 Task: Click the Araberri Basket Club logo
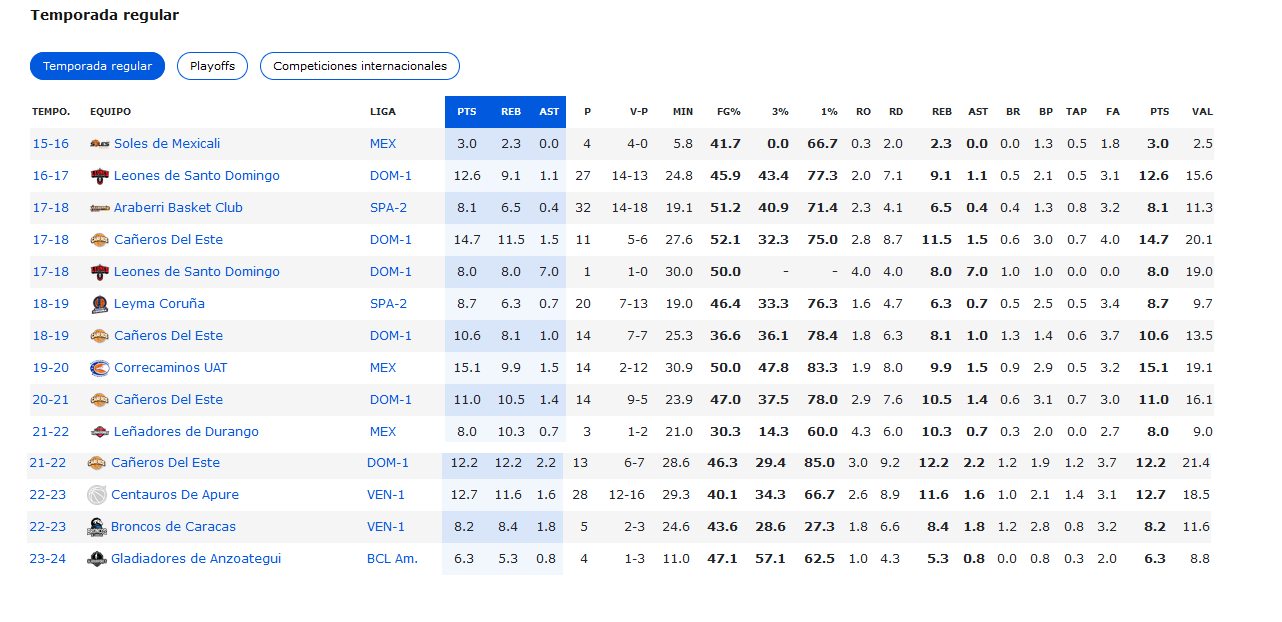[99, 208]
